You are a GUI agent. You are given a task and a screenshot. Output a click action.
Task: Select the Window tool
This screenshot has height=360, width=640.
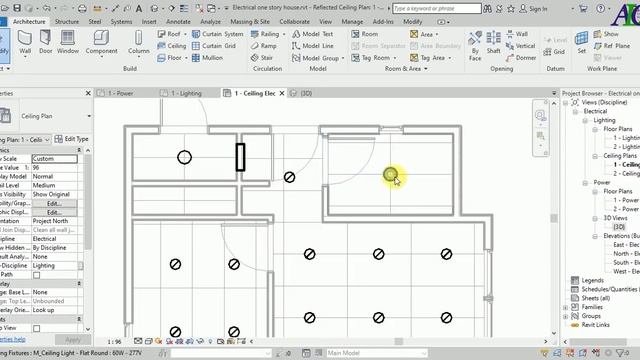(67, 42)
